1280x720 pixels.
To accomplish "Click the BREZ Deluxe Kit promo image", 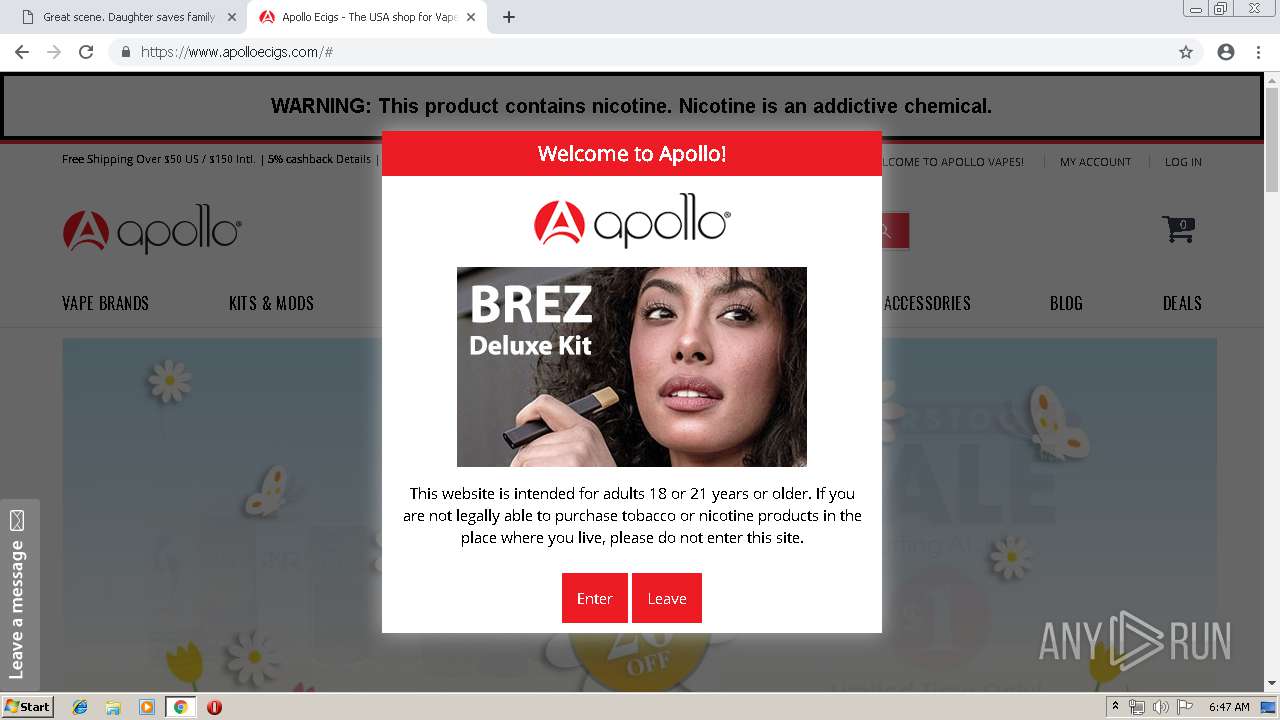I will (632, 367).
